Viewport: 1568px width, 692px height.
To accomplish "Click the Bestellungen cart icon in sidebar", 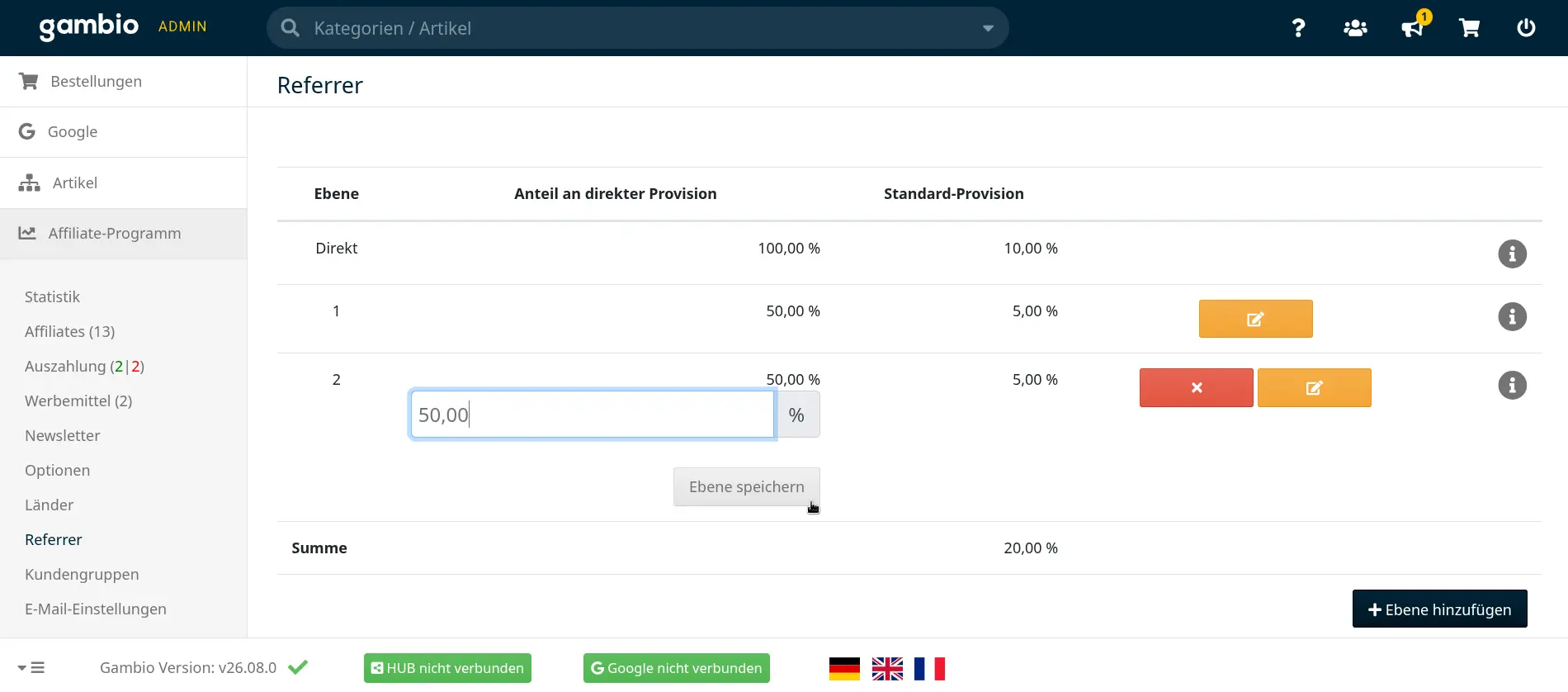I will point(29,81).
